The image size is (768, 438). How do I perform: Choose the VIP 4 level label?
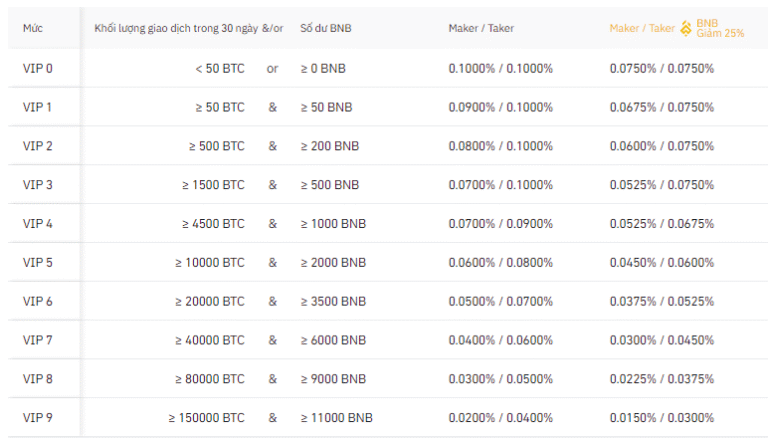38,224
